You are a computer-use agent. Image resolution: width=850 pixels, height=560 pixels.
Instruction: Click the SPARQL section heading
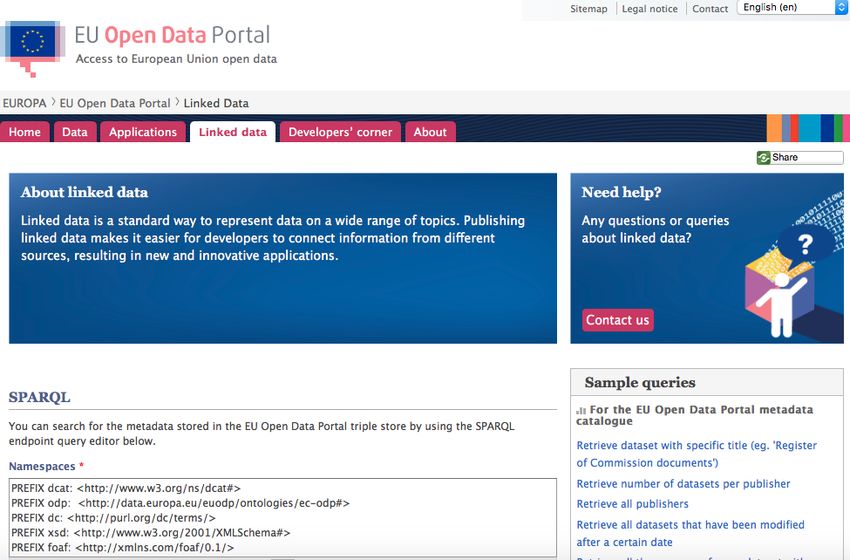(x=40, y=397)
